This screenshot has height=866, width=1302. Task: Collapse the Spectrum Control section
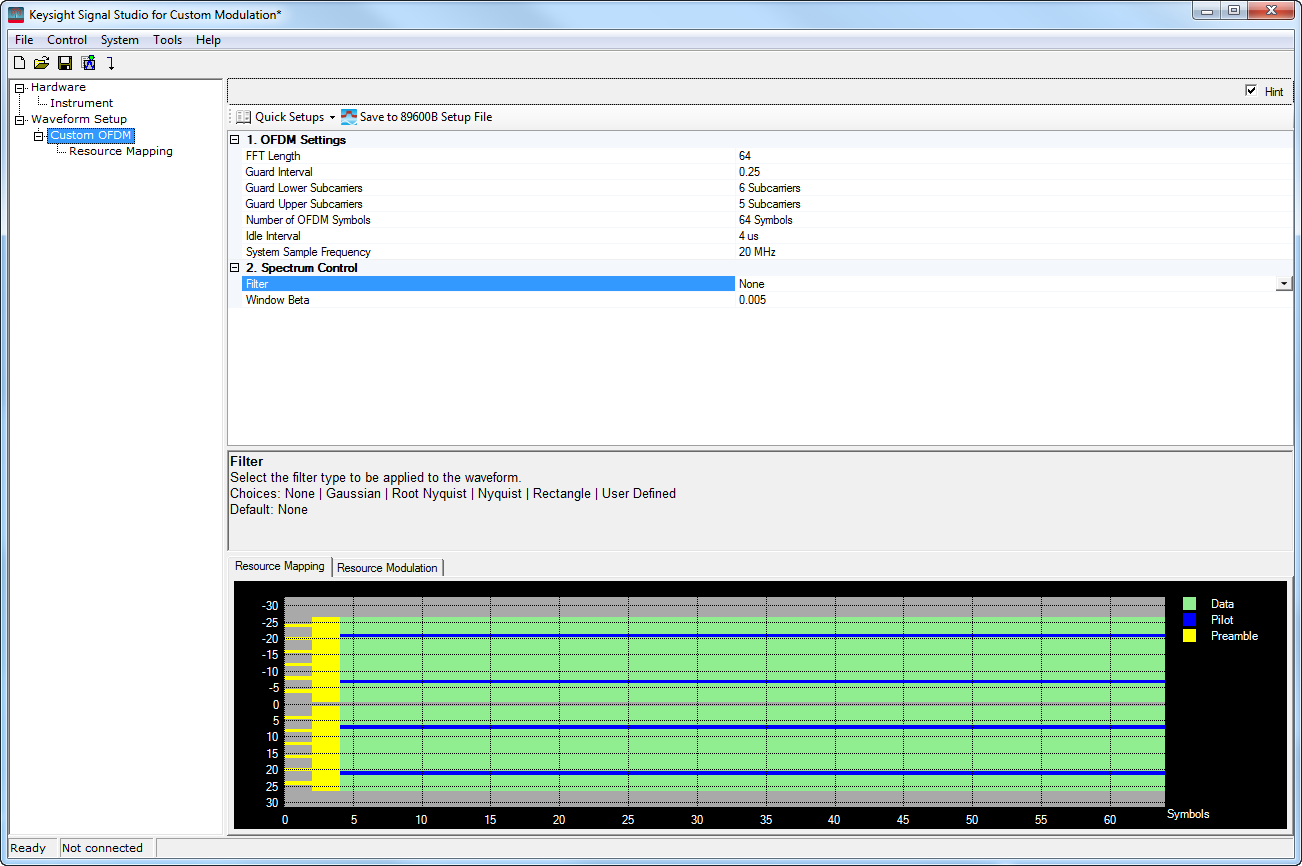click(235, 268)
